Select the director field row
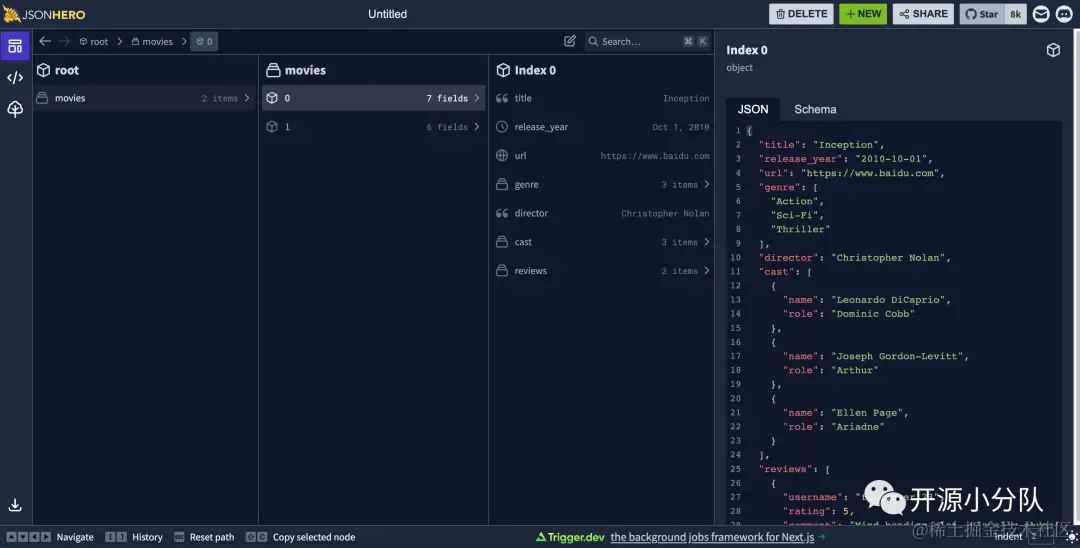This screenshot has width=1080, height=548. [x=602, y=213]
